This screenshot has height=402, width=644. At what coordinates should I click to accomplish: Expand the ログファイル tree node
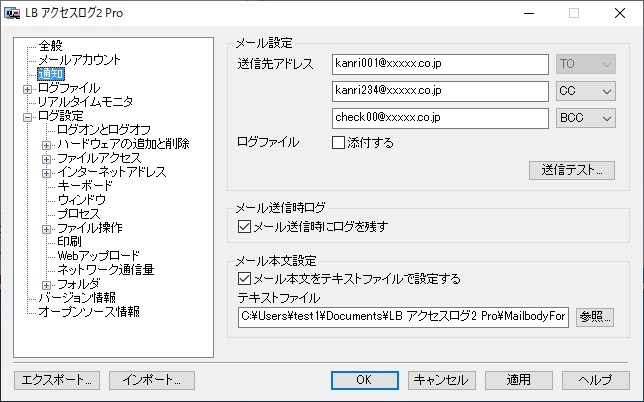(27, 88)
